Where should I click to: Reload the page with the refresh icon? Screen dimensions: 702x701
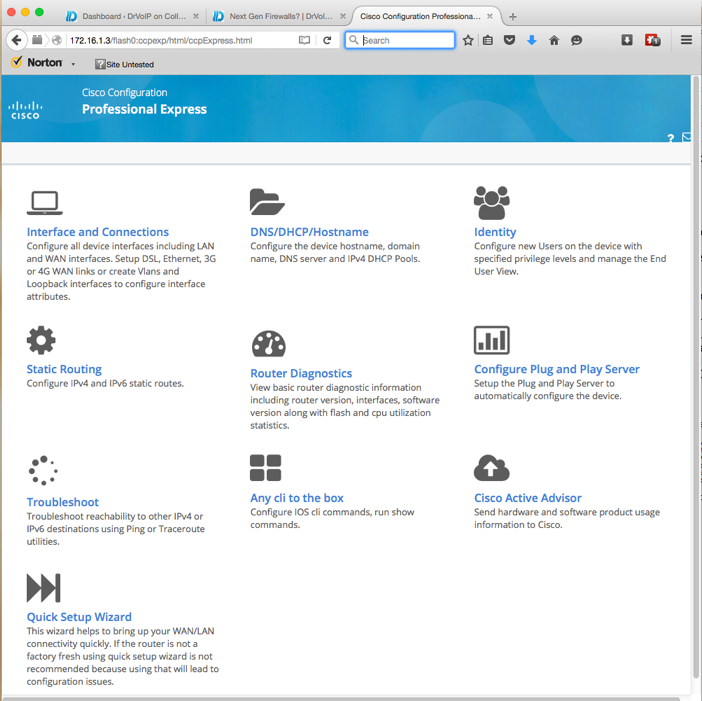(327, 40)
